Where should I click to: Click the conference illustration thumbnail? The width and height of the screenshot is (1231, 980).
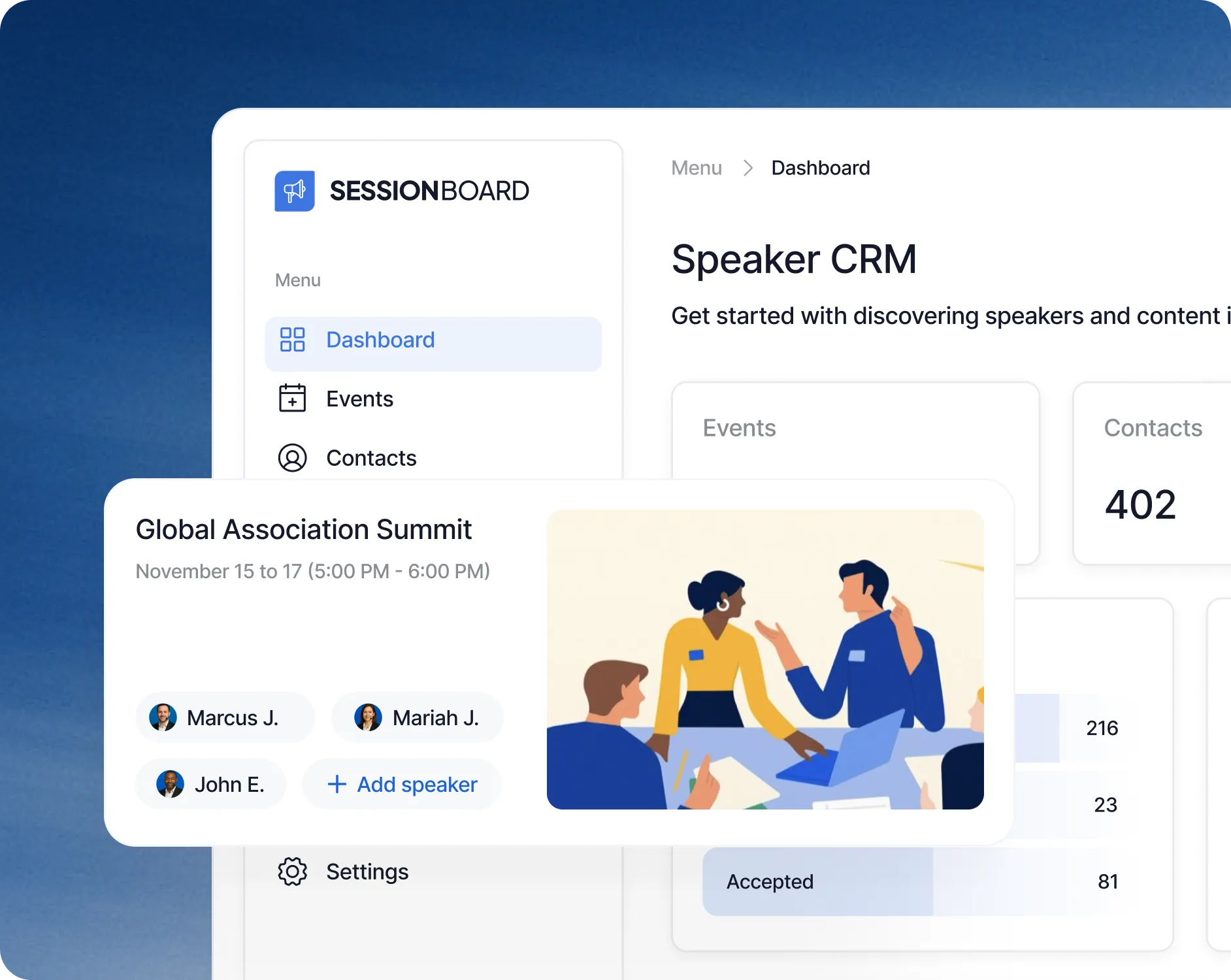765,660
